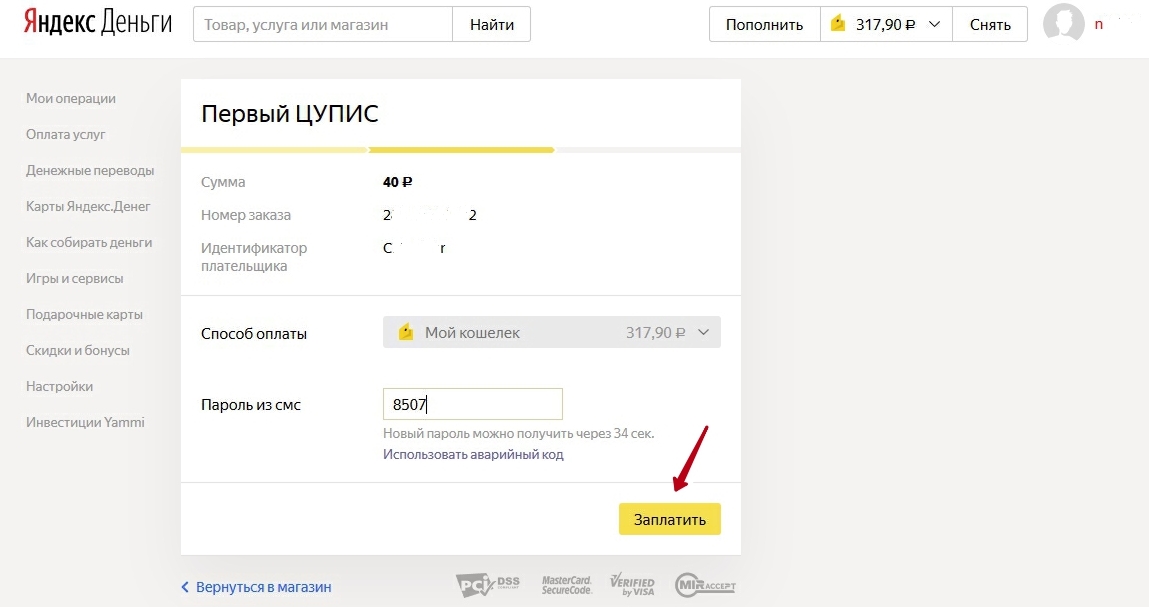This screenshot has width=1149, height=607.
Task: Click the wallet icon in header balance
Action: coord(839,24)
